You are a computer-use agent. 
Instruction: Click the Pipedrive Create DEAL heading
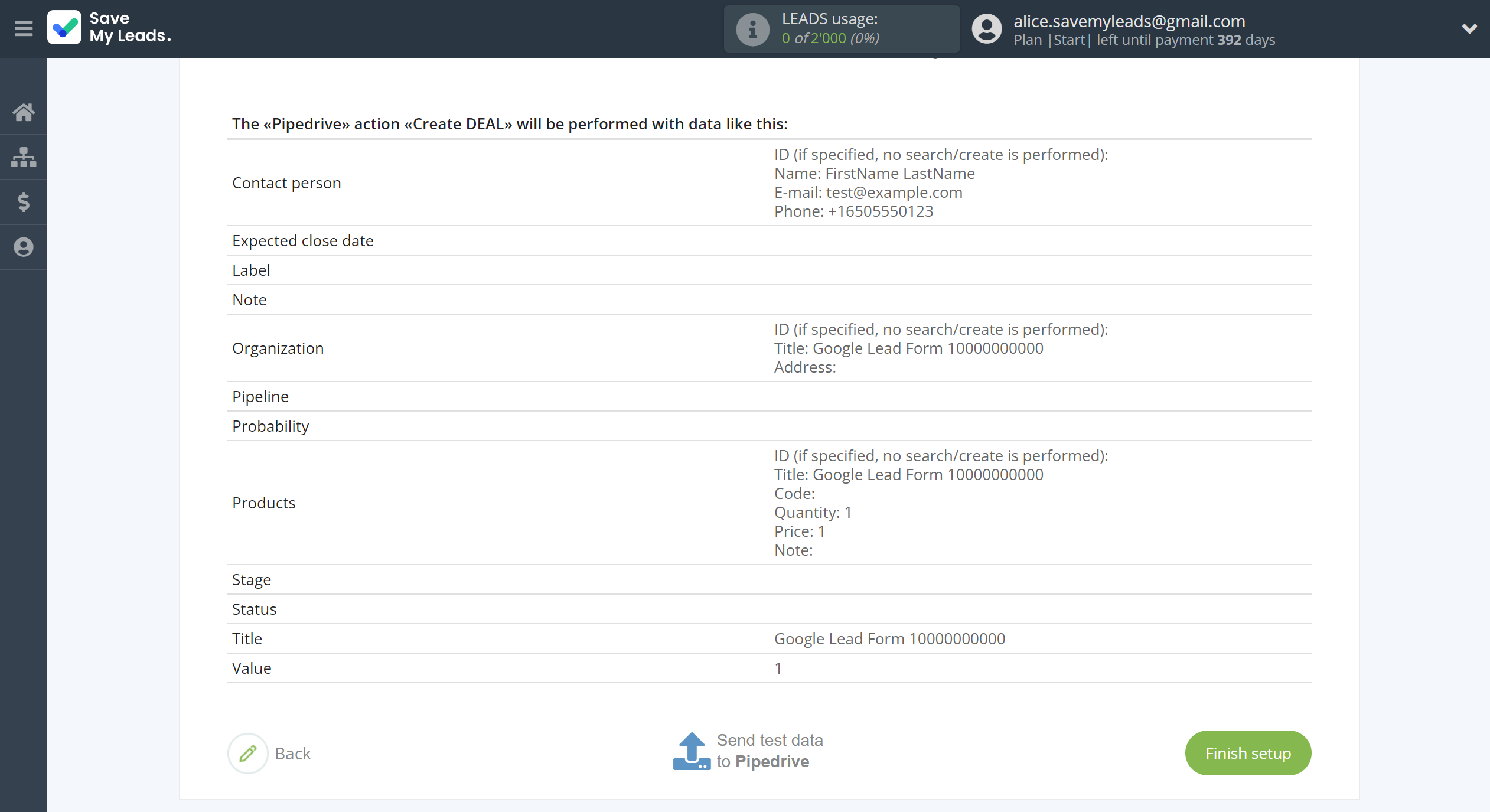pyautogui.click(x=510, y=123)
